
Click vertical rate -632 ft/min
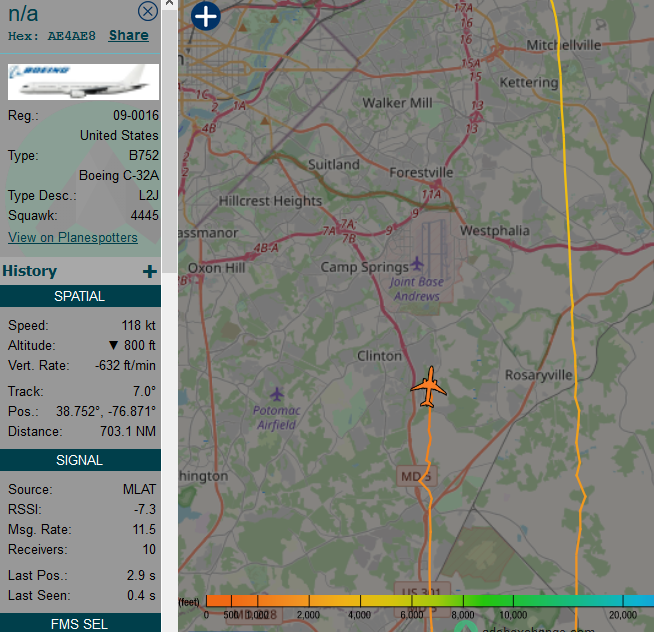(125, 365)
